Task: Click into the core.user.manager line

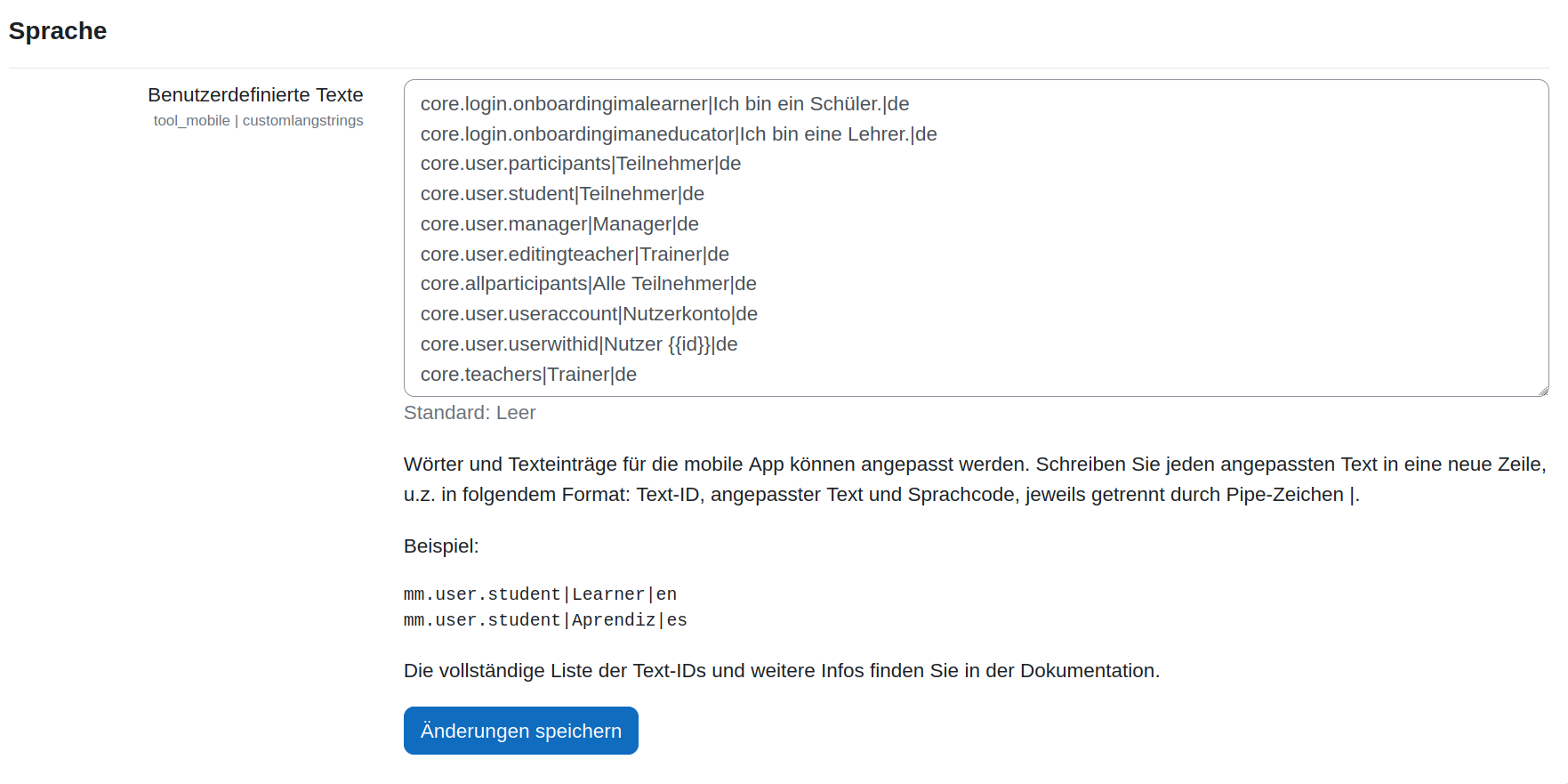Action: pos(559,224)
